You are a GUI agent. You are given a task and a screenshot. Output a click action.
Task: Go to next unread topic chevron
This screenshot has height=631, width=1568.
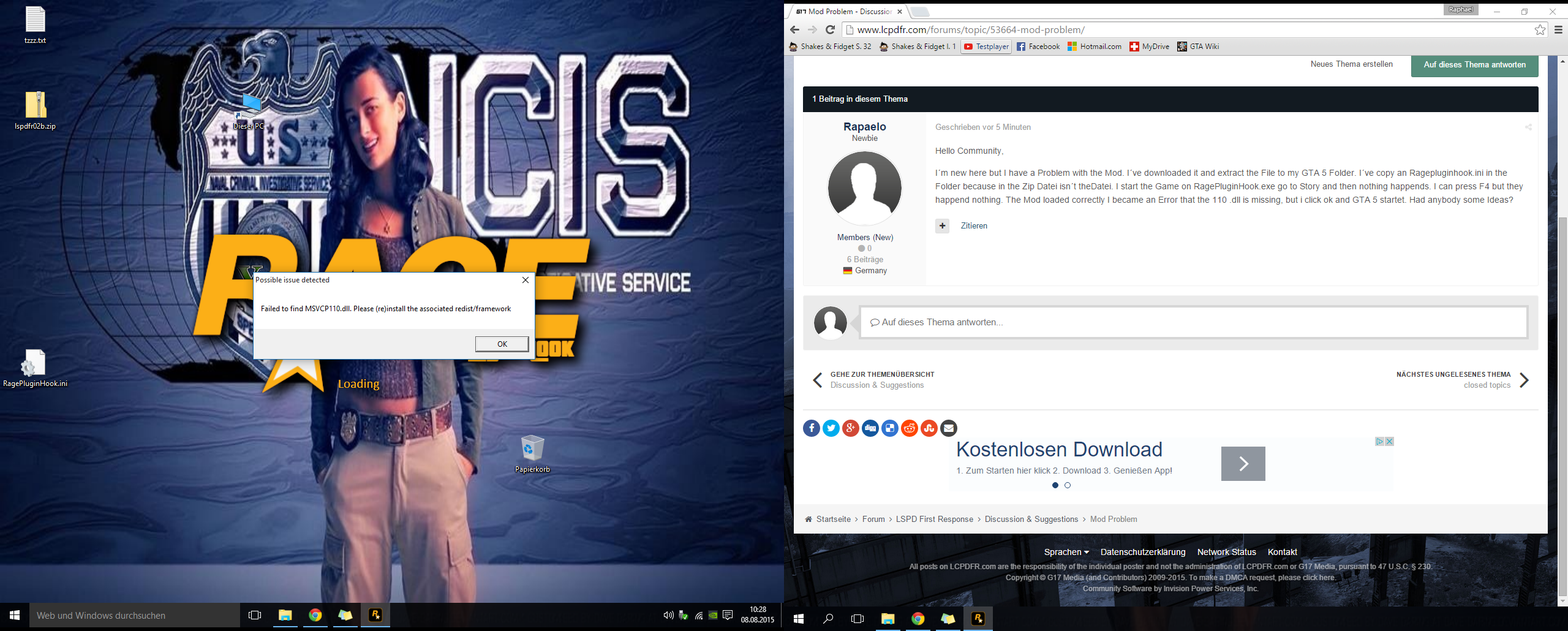[1525, 380]
